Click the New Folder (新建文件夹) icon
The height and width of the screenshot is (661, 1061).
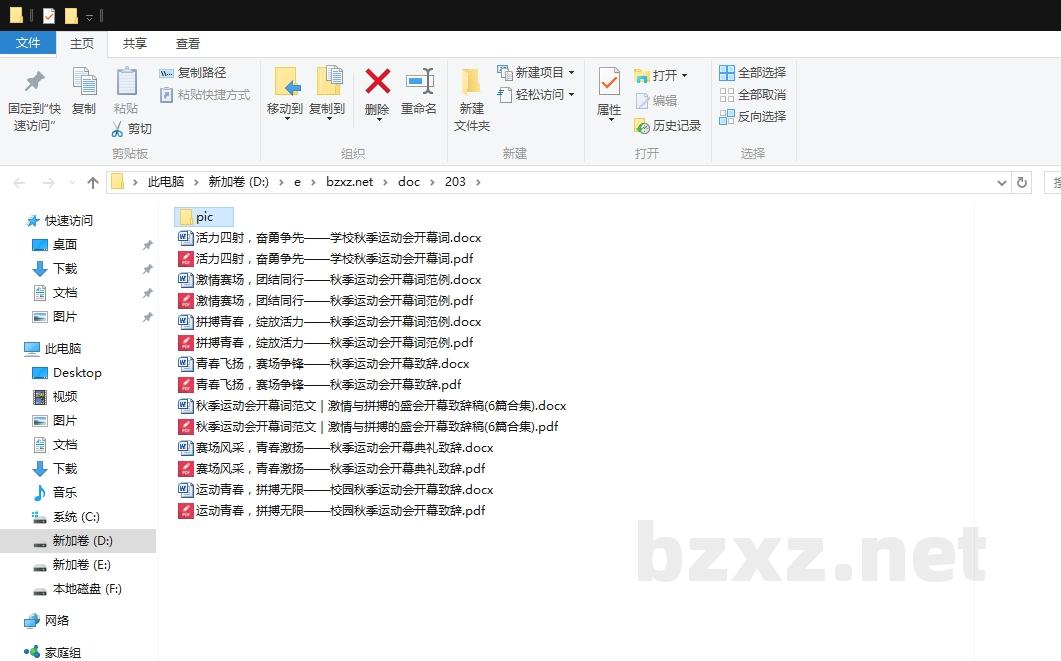pyautogui.click(x=471, y=82)
